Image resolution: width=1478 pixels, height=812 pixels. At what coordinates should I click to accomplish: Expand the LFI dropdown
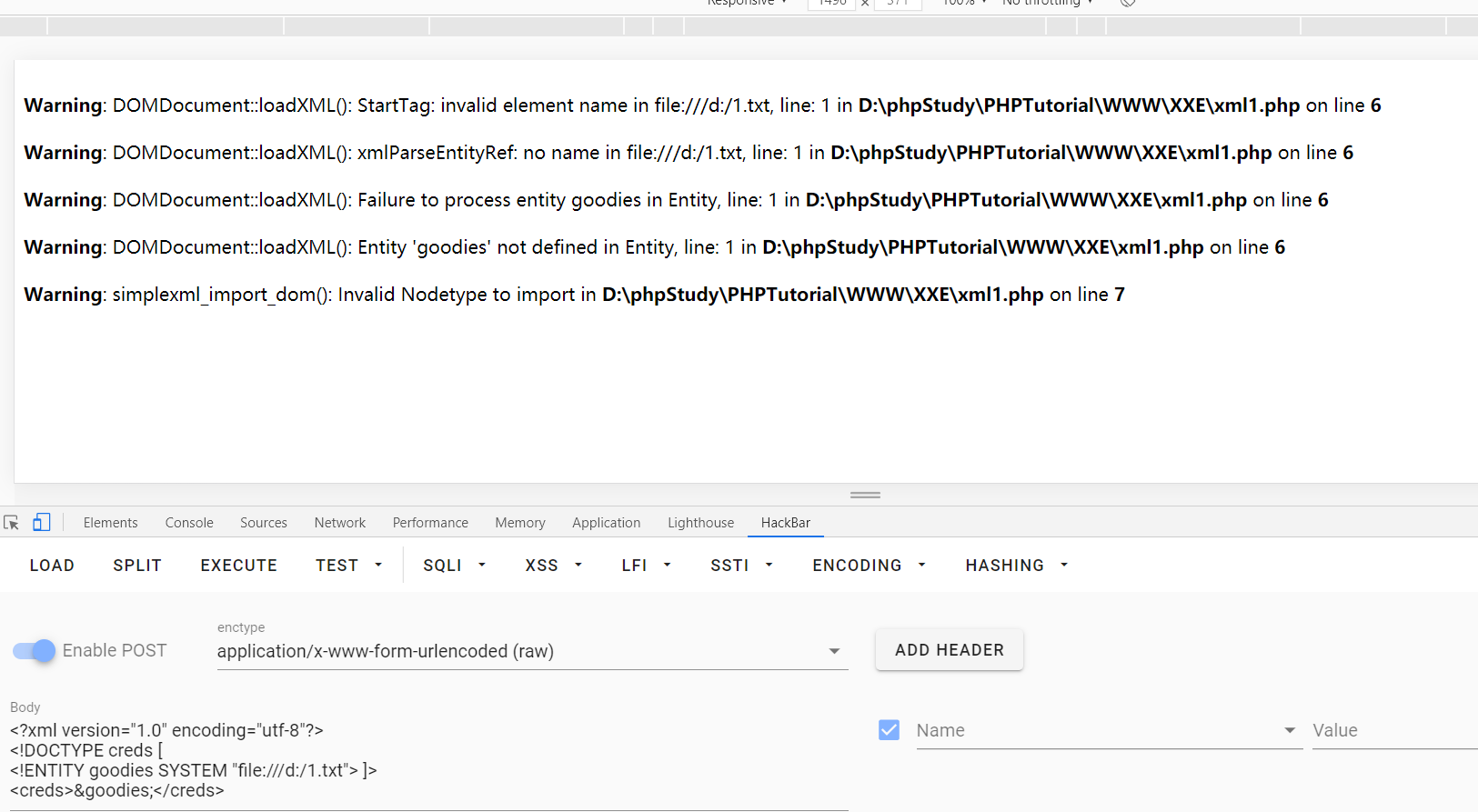point(647,566)
